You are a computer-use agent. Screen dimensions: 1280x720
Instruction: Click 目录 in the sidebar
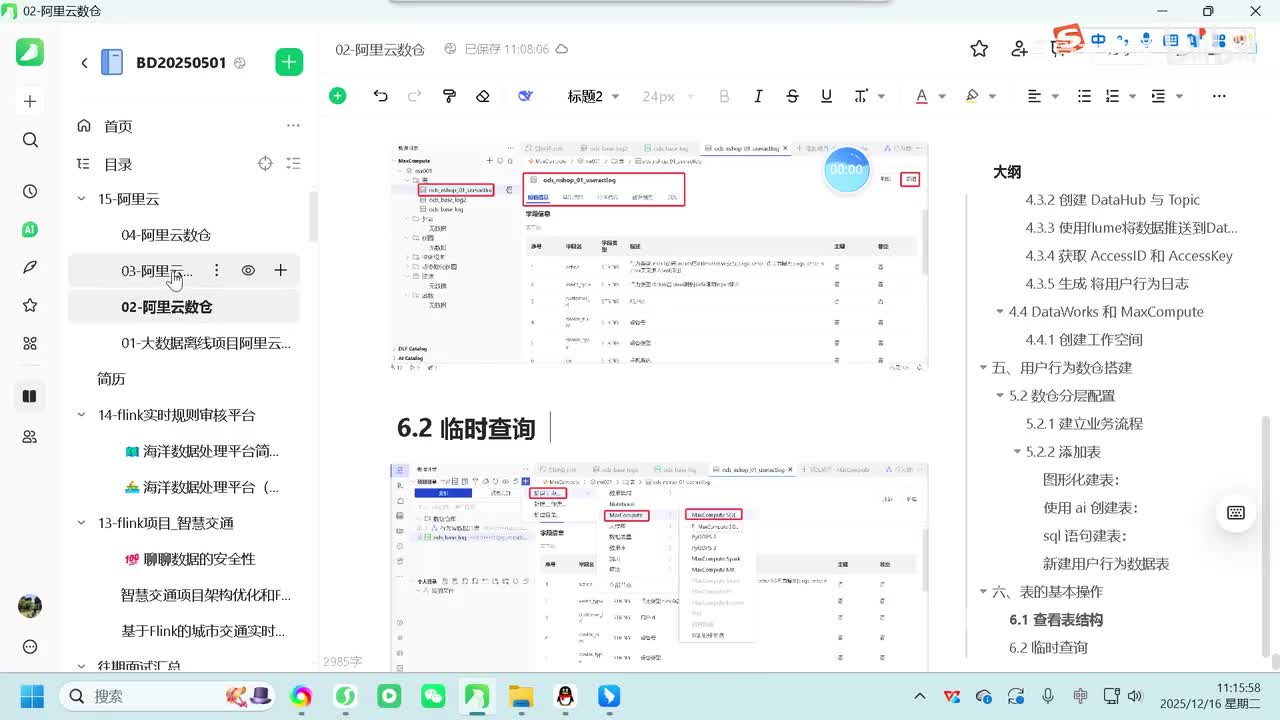coord(118,164)
